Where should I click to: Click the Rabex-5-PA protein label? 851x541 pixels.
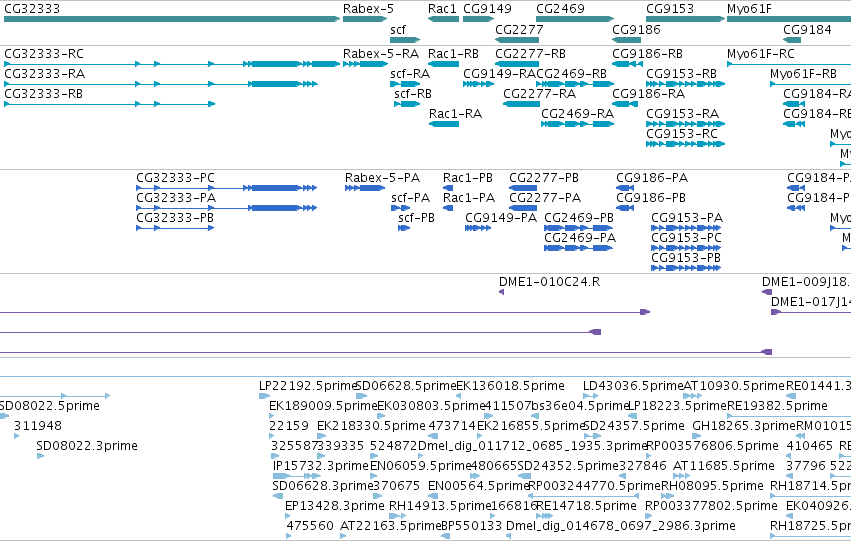coord(383,178)
